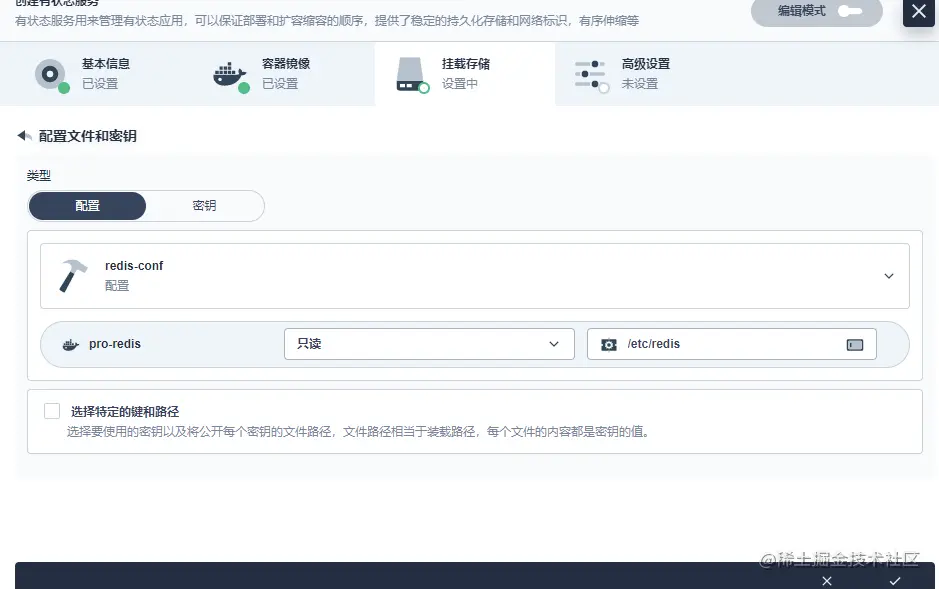This screenshot has width=939, height=589.
Task: Confirm using the bottom bar checkmark icon
Action: click(895, 581)
